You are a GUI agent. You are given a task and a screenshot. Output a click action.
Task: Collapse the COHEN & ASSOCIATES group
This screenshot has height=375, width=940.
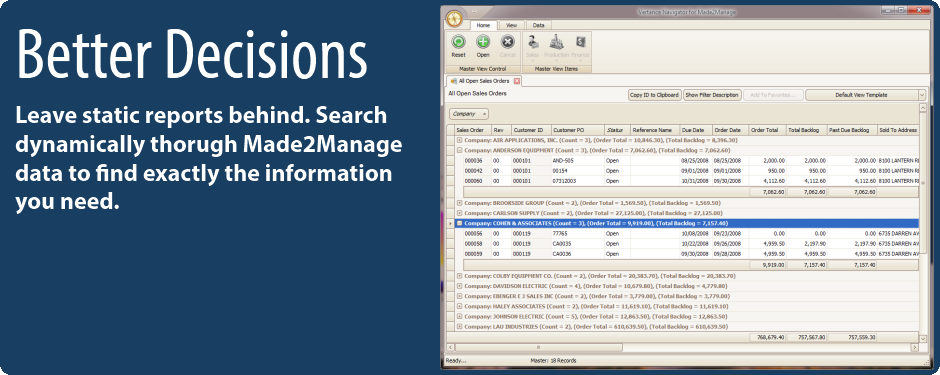coord(460,223)
